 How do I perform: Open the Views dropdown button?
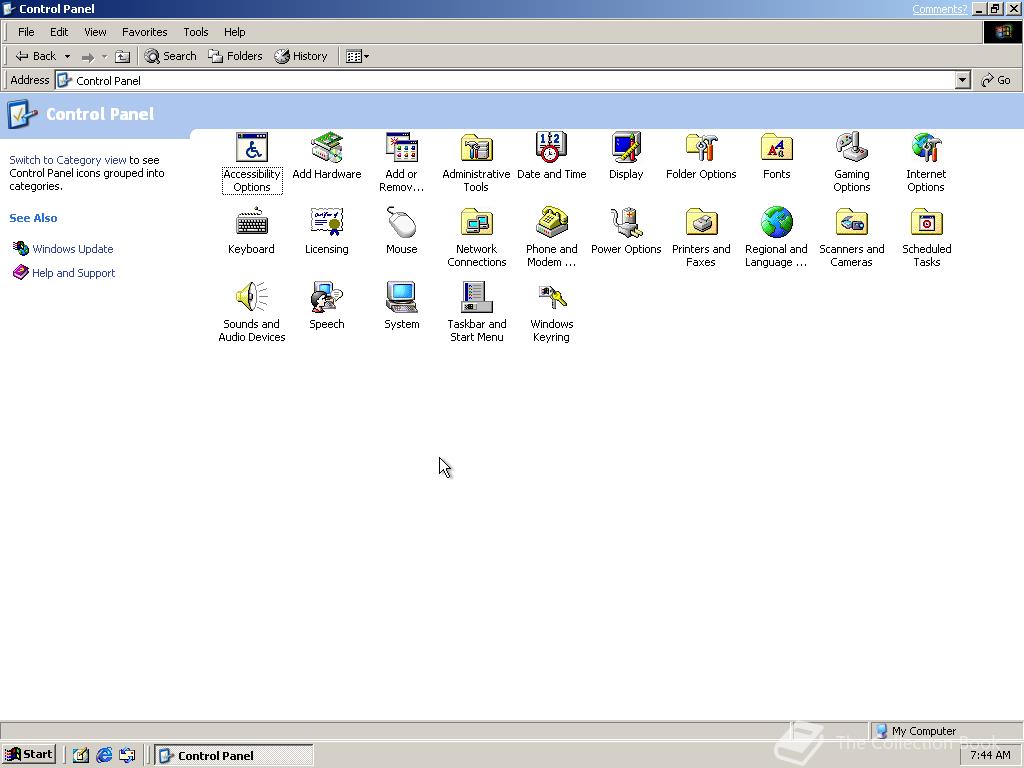click(357, 56)
